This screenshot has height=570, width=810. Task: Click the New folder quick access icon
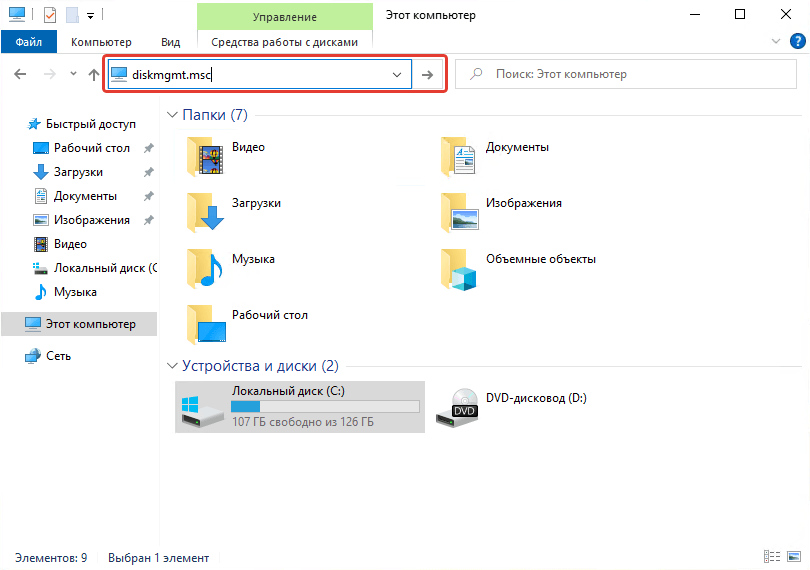coord(72,15)
